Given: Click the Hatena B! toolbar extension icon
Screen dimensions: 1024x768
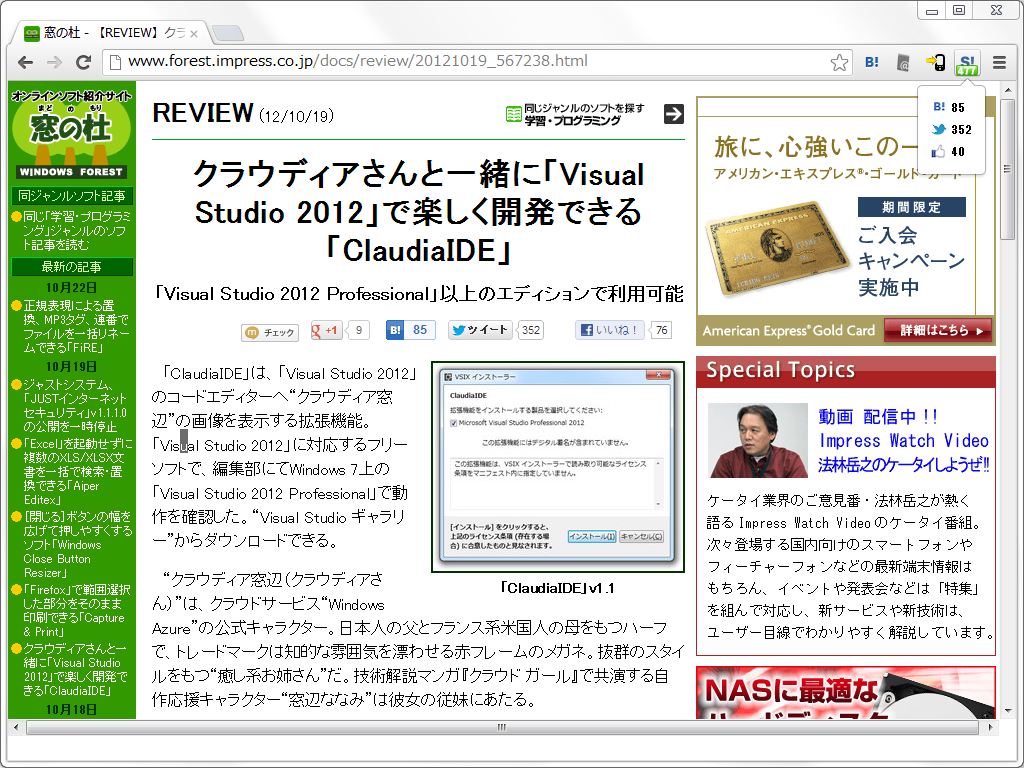Looking at the screenshot, I should pos(870,61).
